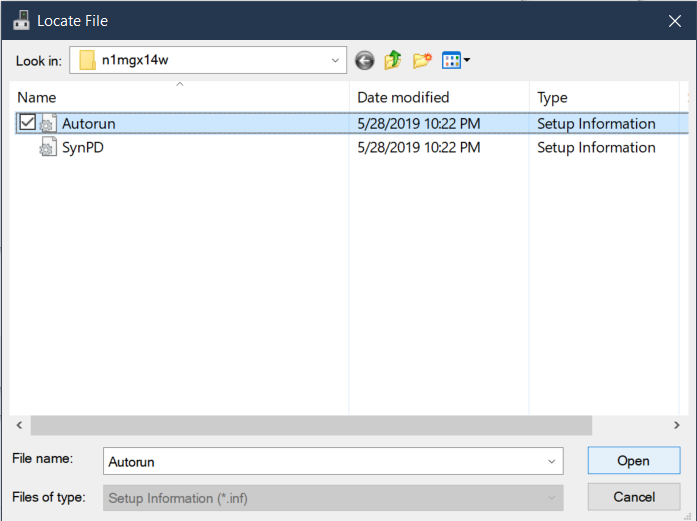Screen dimensions: 697x521
Task: Open the View Menu icon
Action: (450, 61)
